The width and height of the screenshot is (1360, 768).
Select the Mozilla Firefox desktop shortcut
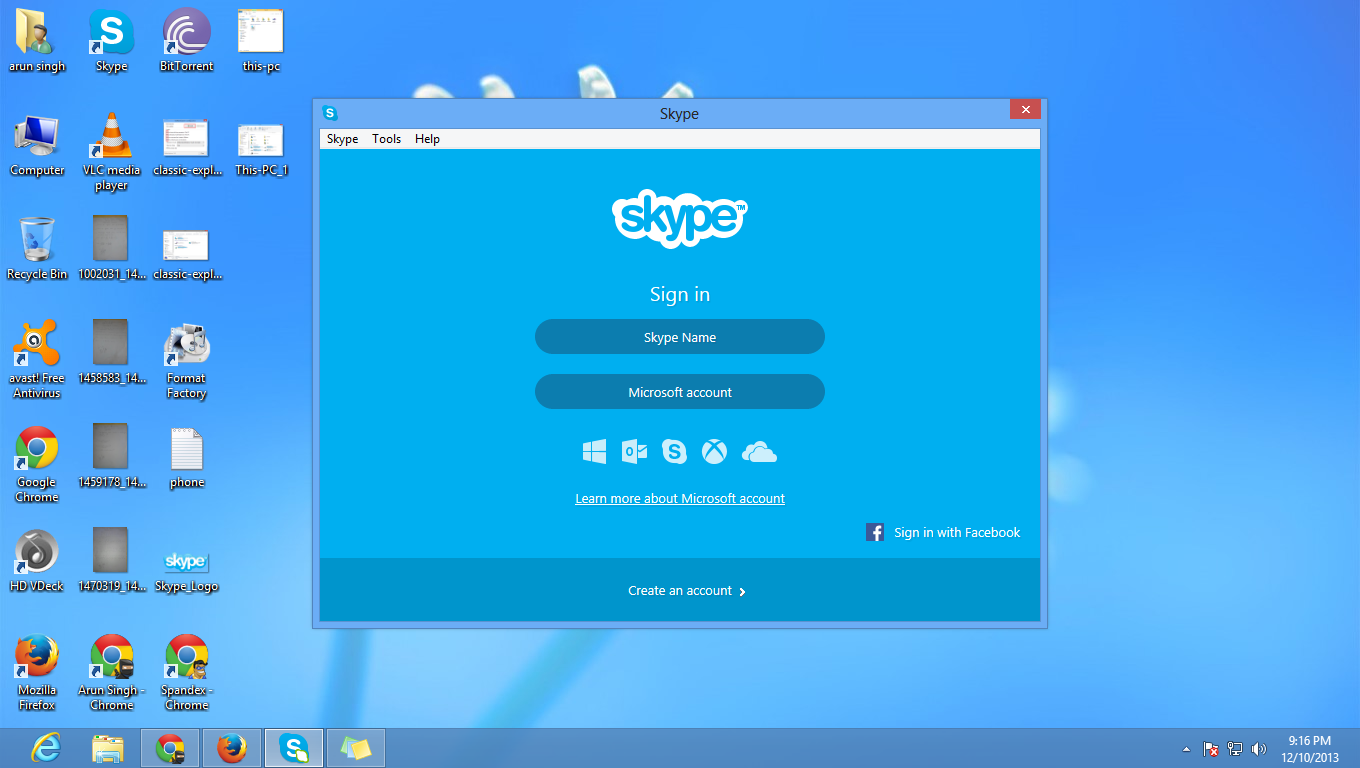click(x=37, y=673)
